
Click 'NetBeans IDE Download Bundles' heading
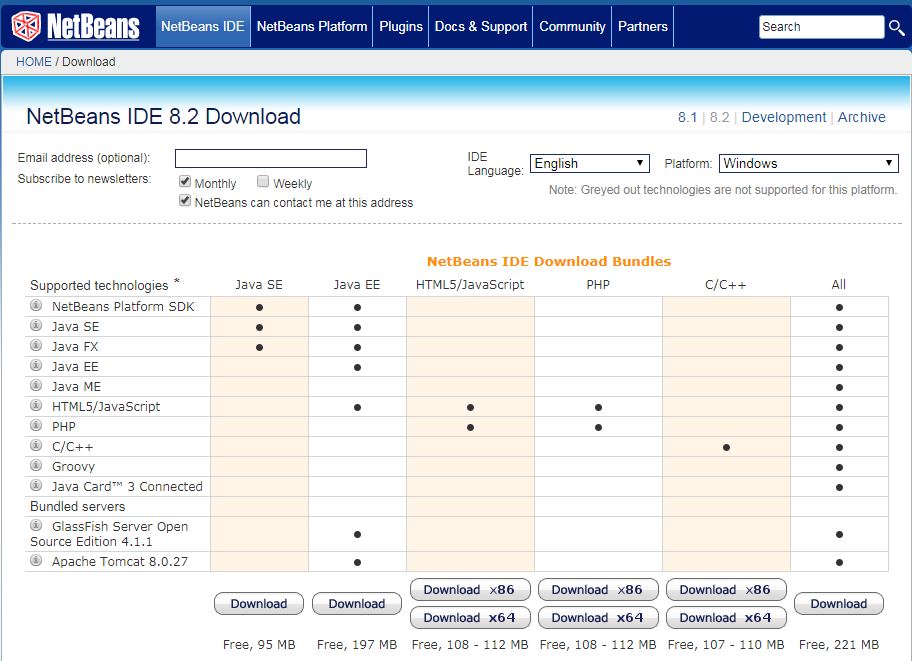point(549,262)
